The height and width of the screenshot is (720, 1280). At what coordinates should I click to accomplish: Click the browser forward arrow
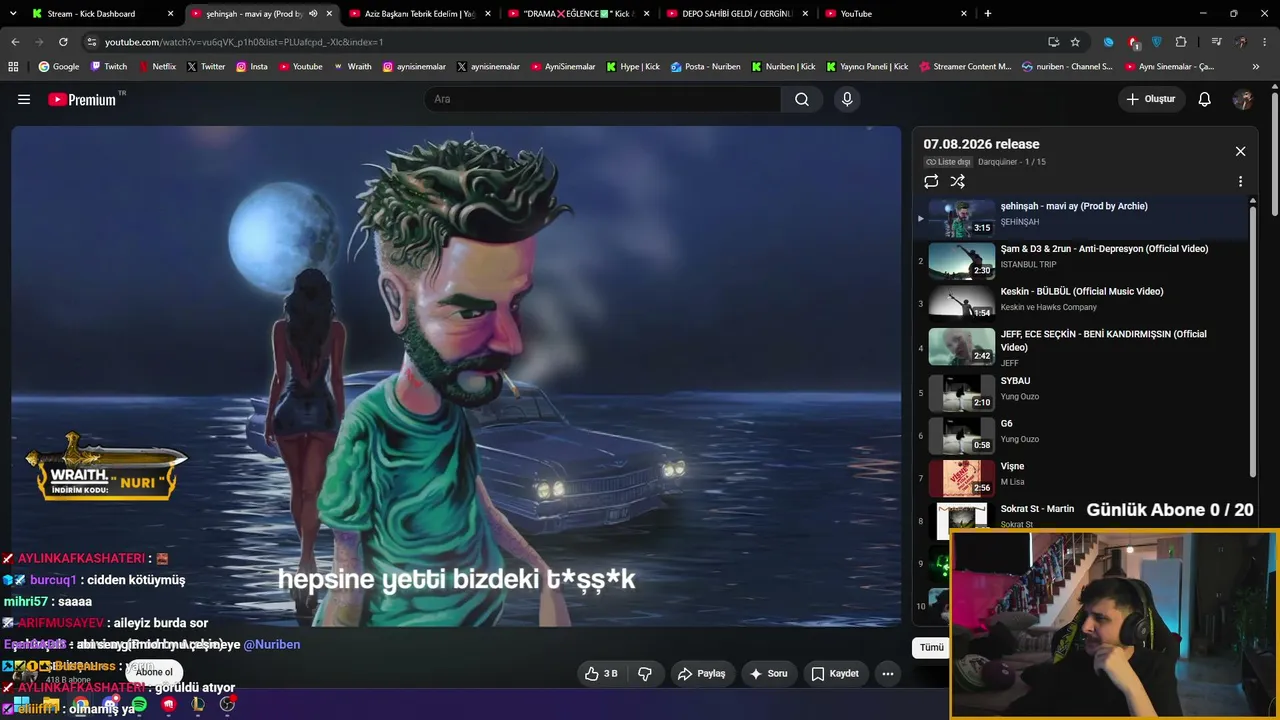tap(39, 42)
